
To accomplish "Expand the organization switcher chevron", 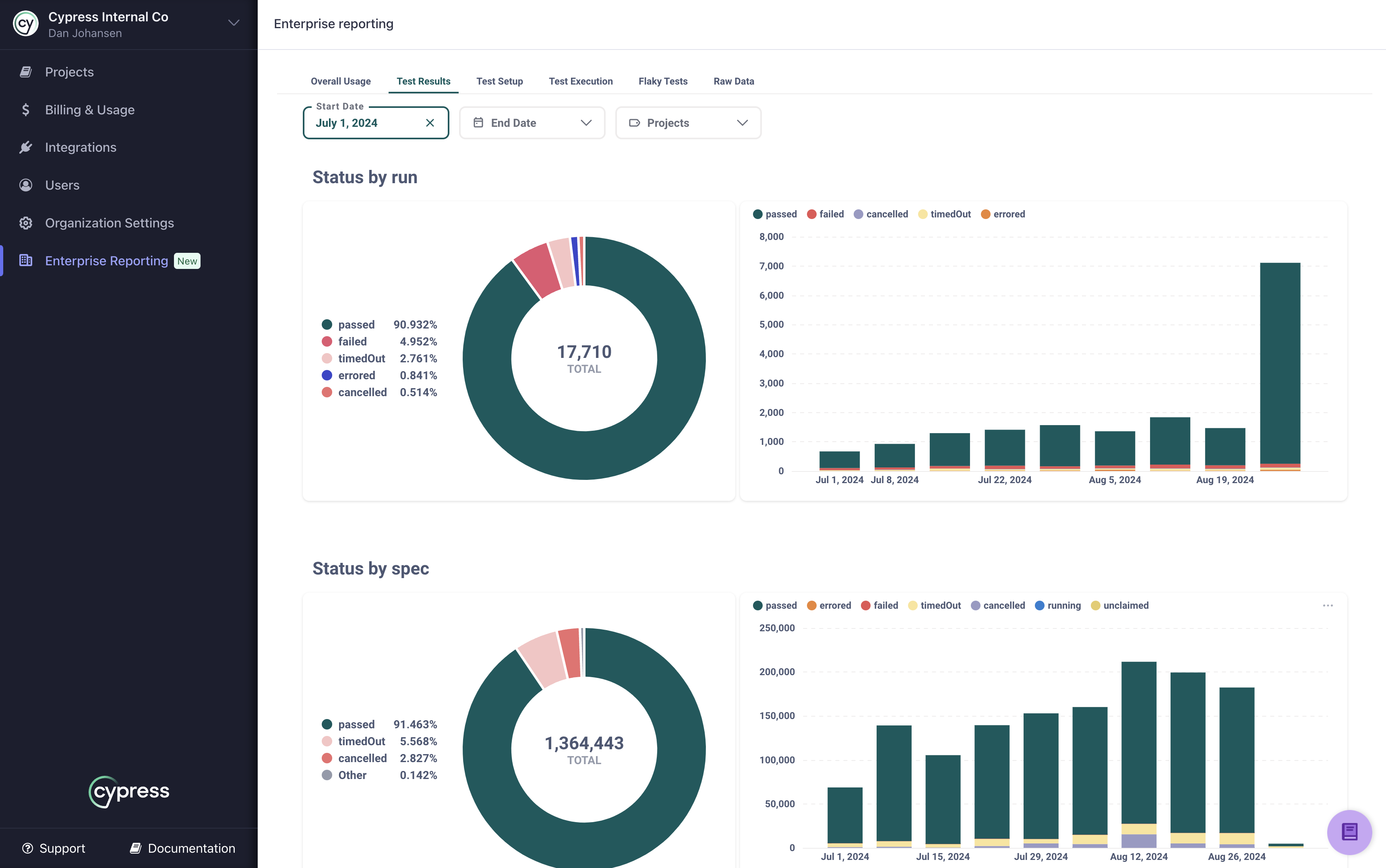I will pyautogui.click(x=233, y=23).
